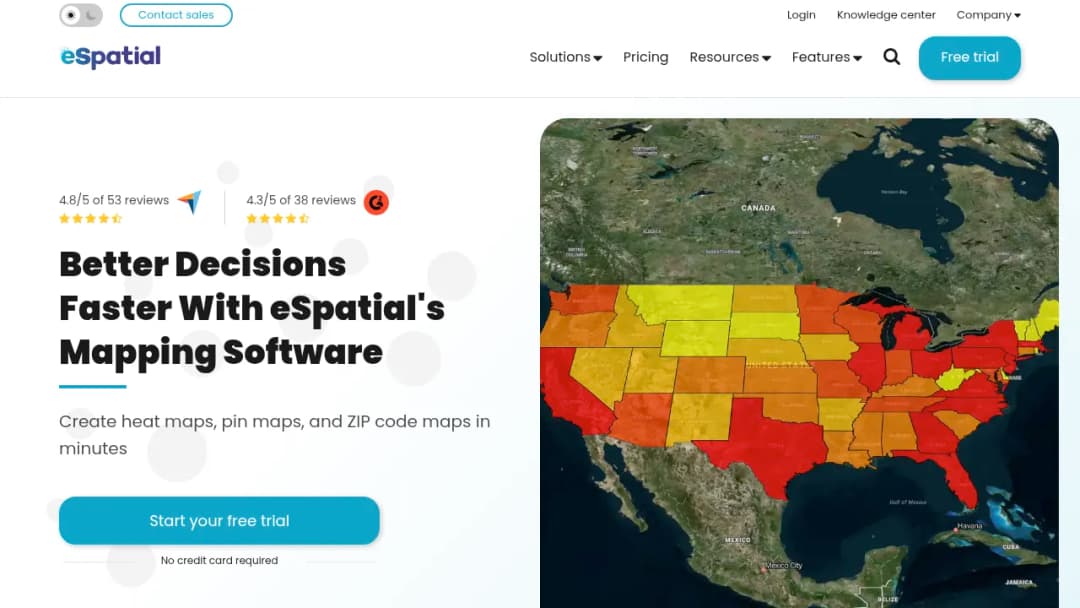
Task: Expand the Solutions menu
Action: (565, 57)
